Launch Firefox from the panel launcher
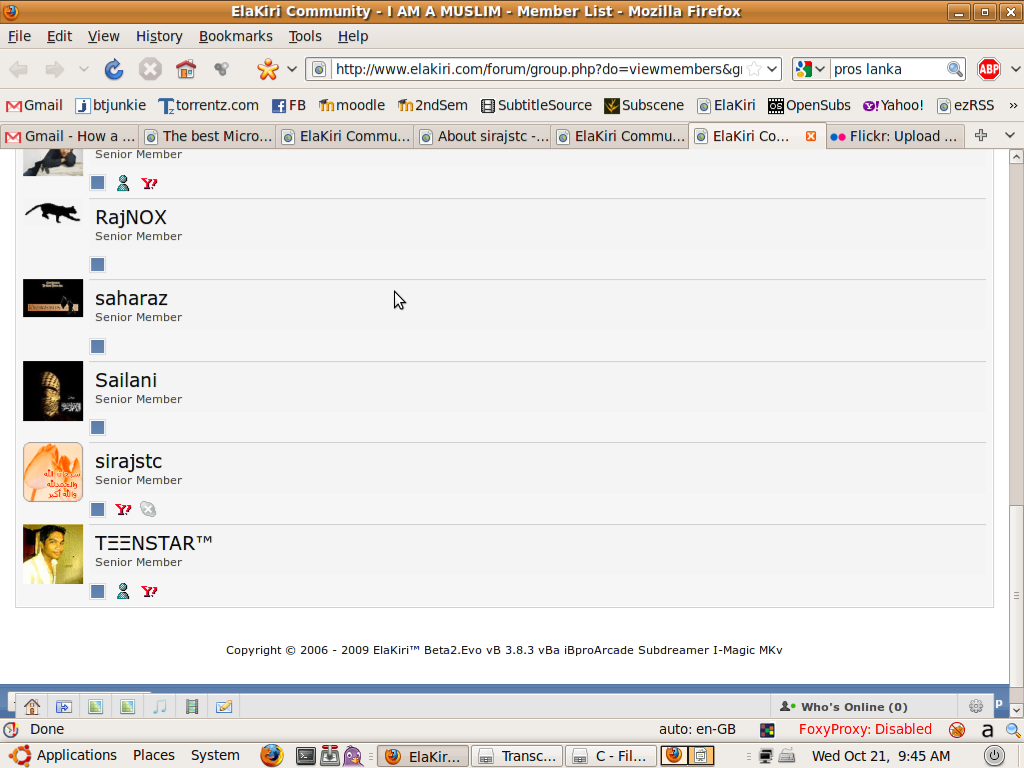1024x768 pixels. (x=272, y=756)
